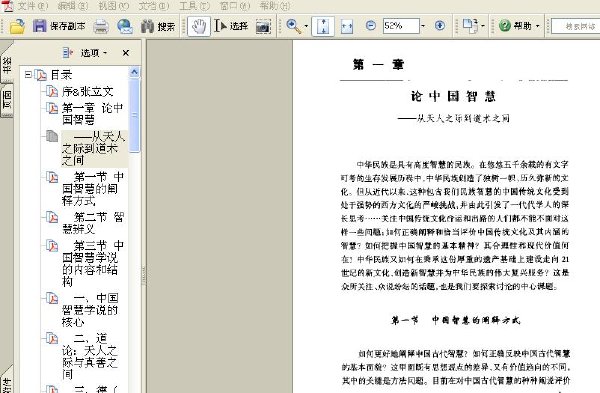
Task: Open file with the folder icon
Action: tap(17, 26)
